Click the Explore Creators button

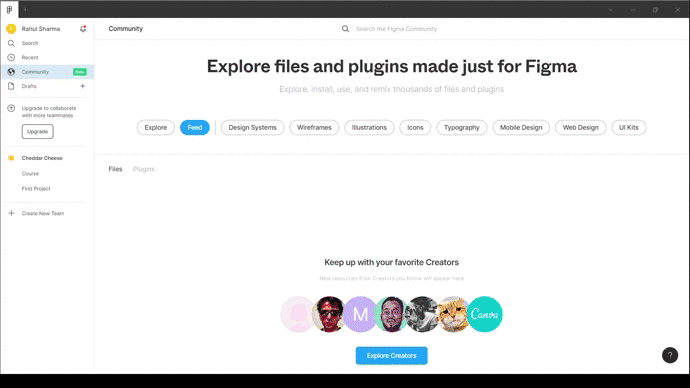tap(392, 355)
